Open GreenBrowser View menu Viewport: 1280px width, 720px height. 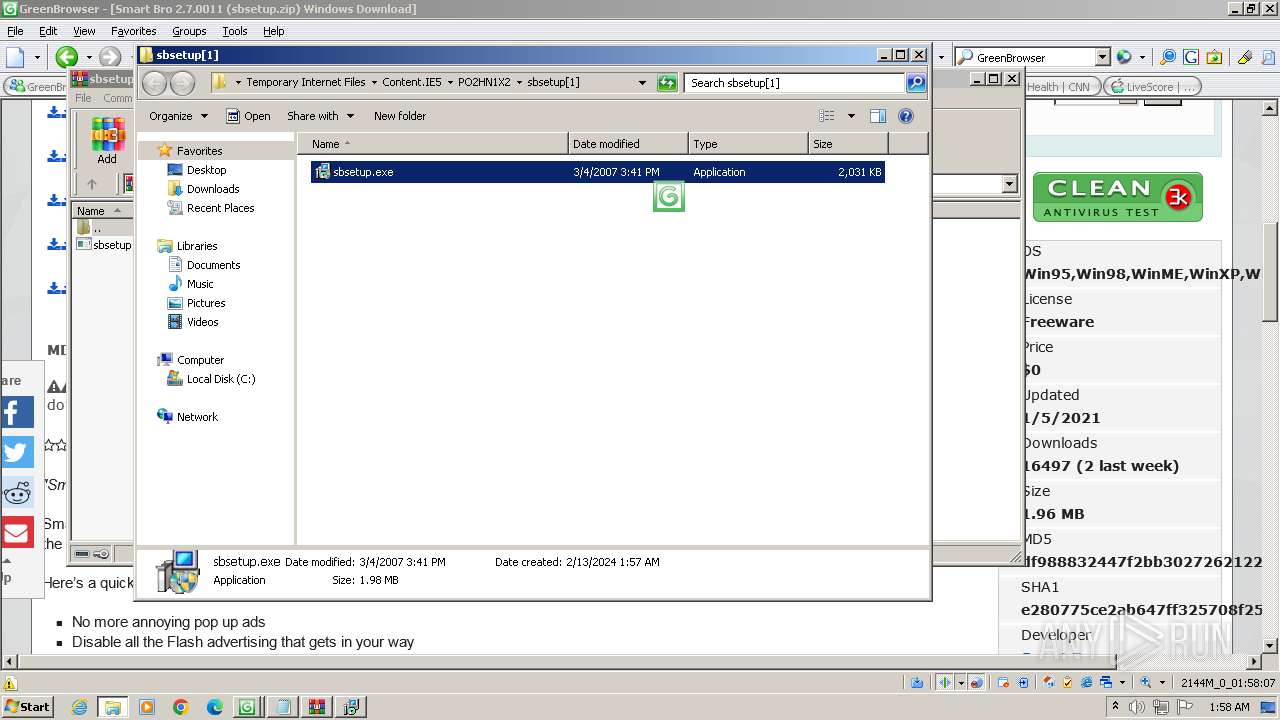click(84, 31)
